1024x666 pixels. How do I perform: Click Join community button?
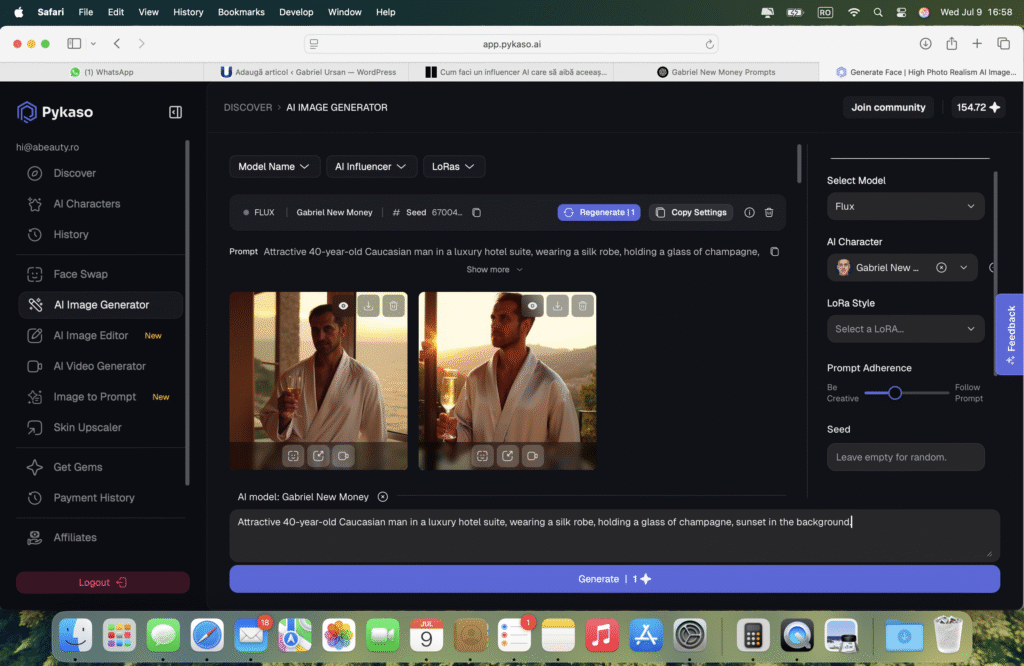tap(888, 108)
